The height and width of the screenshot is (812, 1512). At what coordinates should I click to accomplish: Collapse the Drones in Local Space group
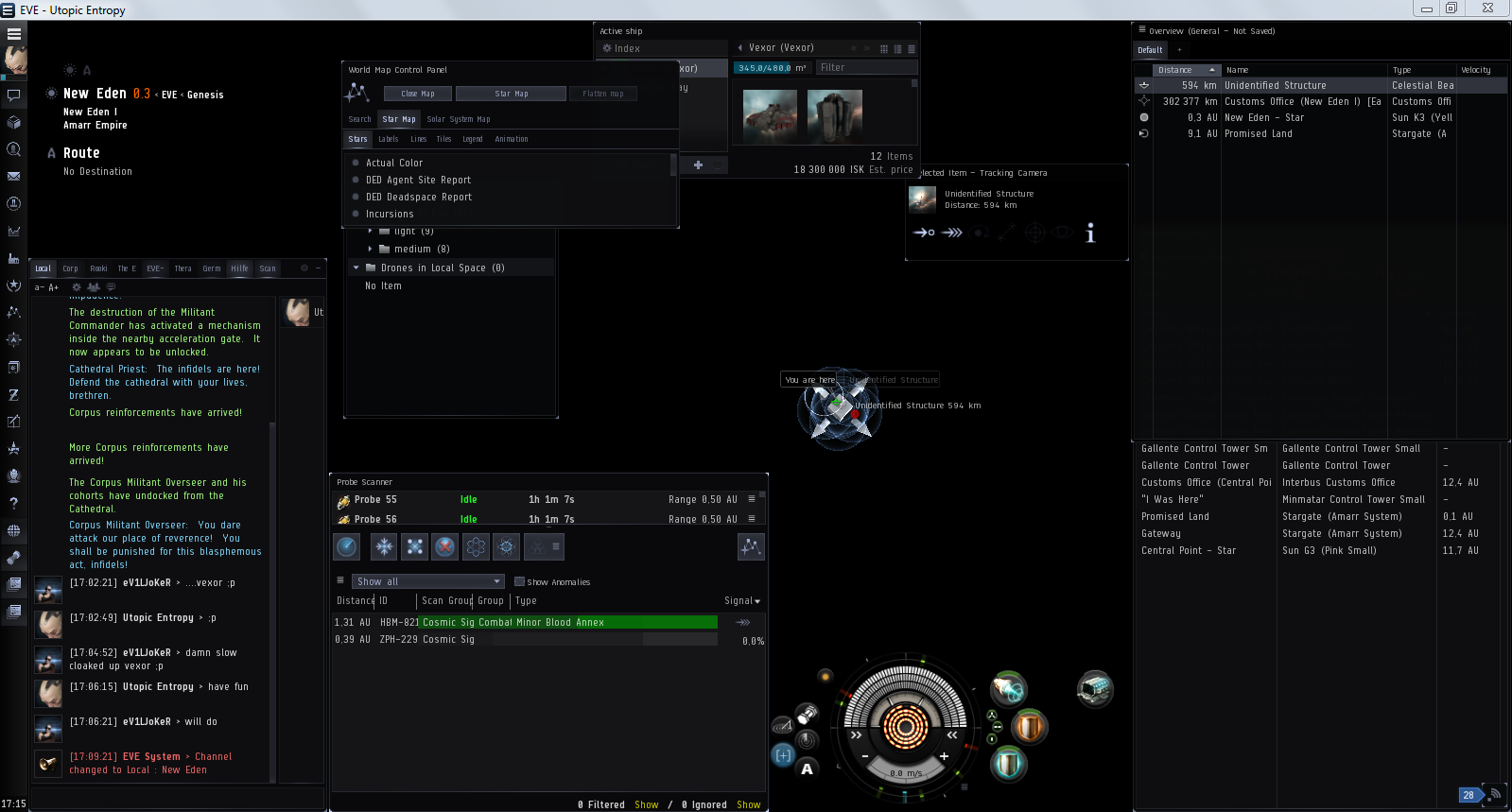click(x=356, y=268)
